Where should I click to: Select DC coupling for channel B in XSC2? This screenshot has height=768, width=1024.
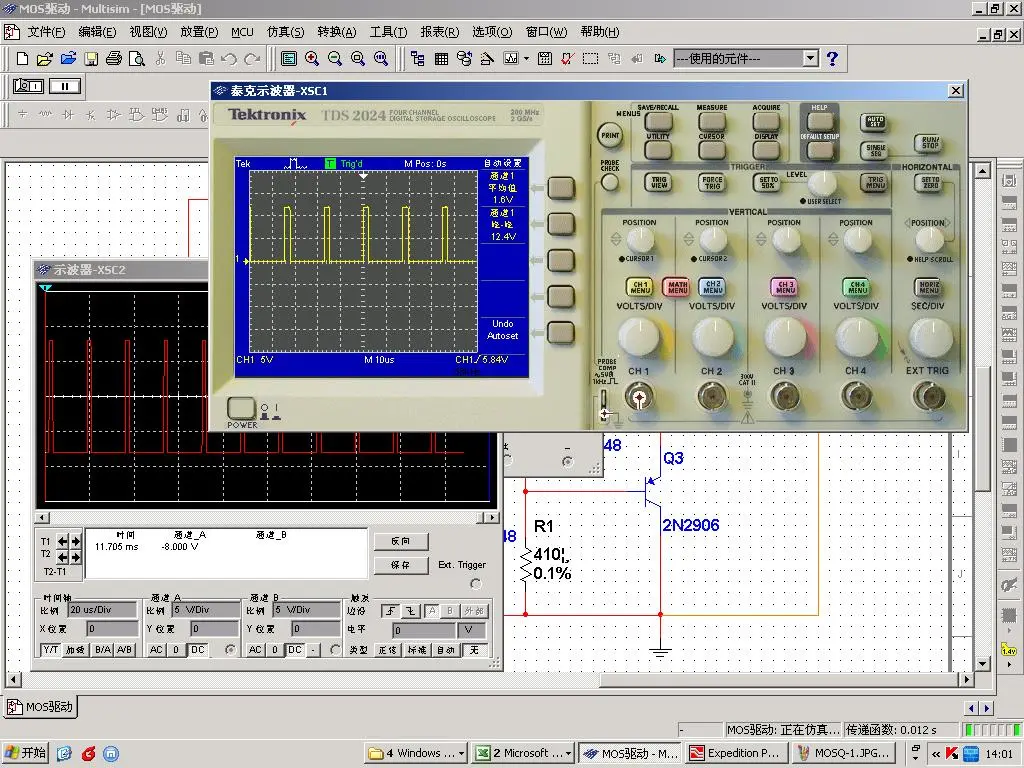click(x=295, y=650)
